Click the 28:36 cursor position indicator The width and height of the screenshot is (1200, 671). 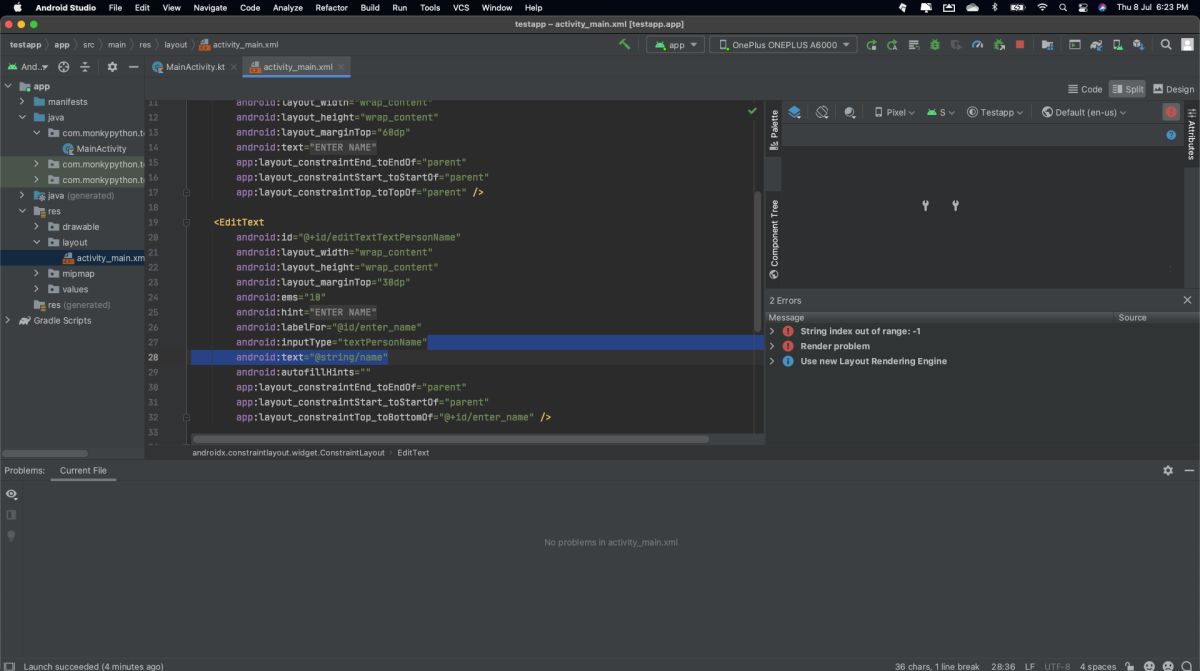click(x=1003, y=666)
